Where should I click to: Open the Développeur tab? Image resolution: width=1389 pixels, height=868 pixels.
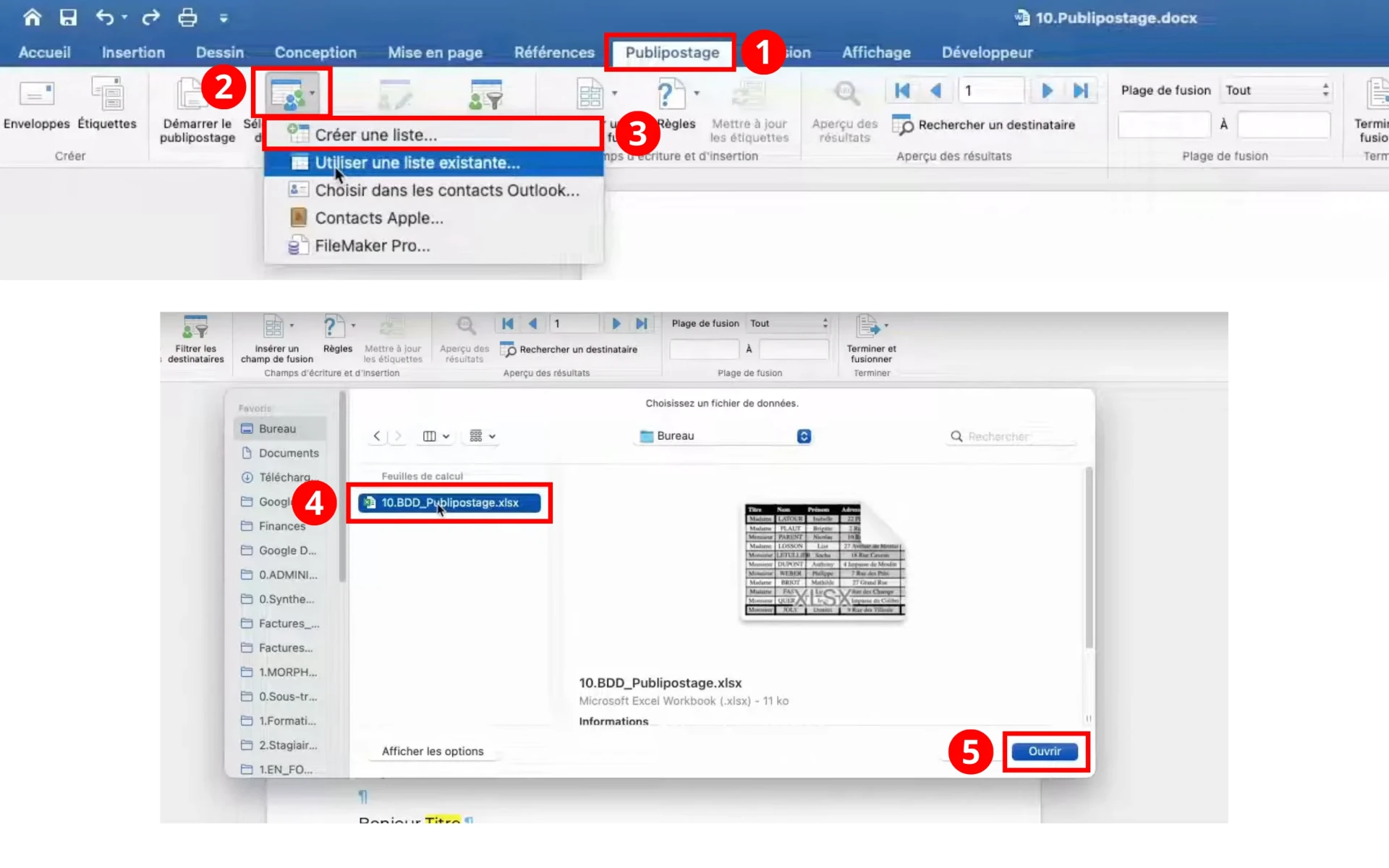click(987, 52)
